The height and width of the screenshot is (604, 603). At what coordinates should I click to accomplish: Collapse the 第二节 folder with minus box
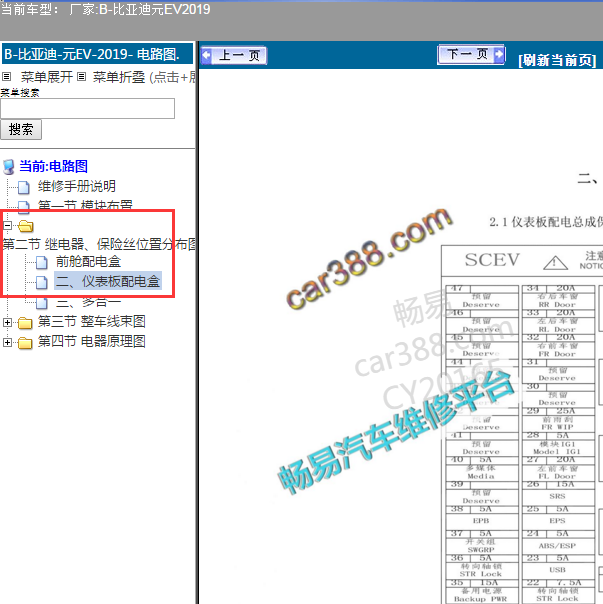[7, 225]
